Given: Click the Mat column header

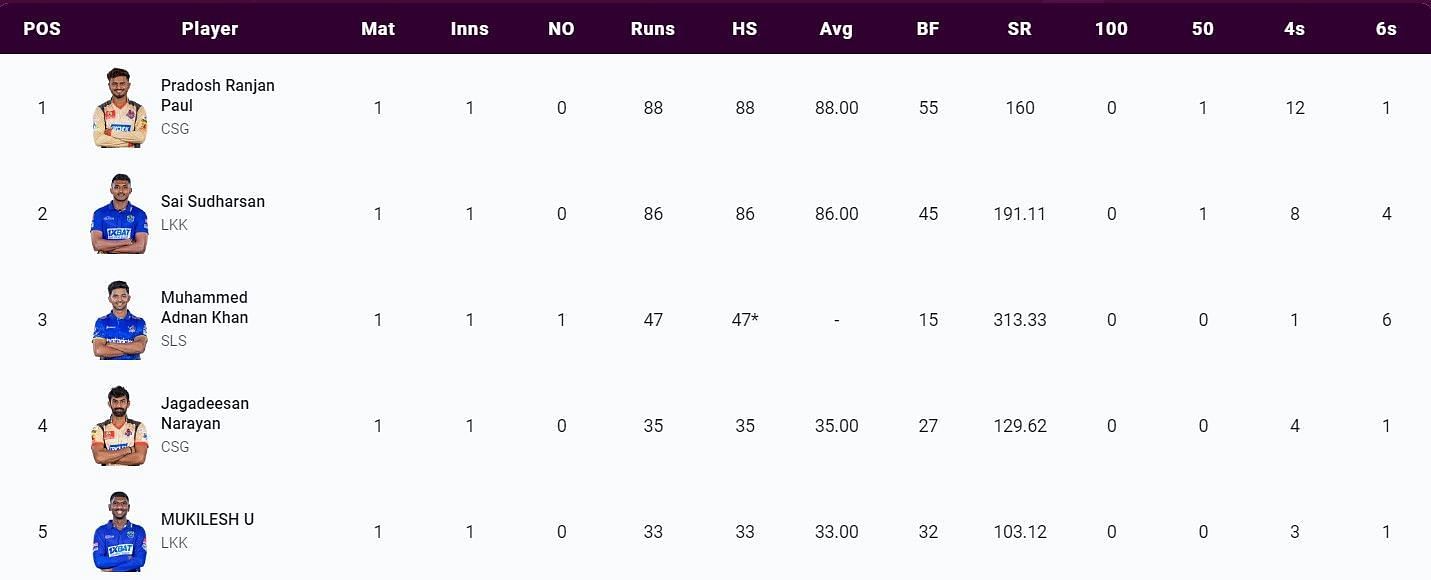Looking at the screenshot, I should [x=378, y=29].
